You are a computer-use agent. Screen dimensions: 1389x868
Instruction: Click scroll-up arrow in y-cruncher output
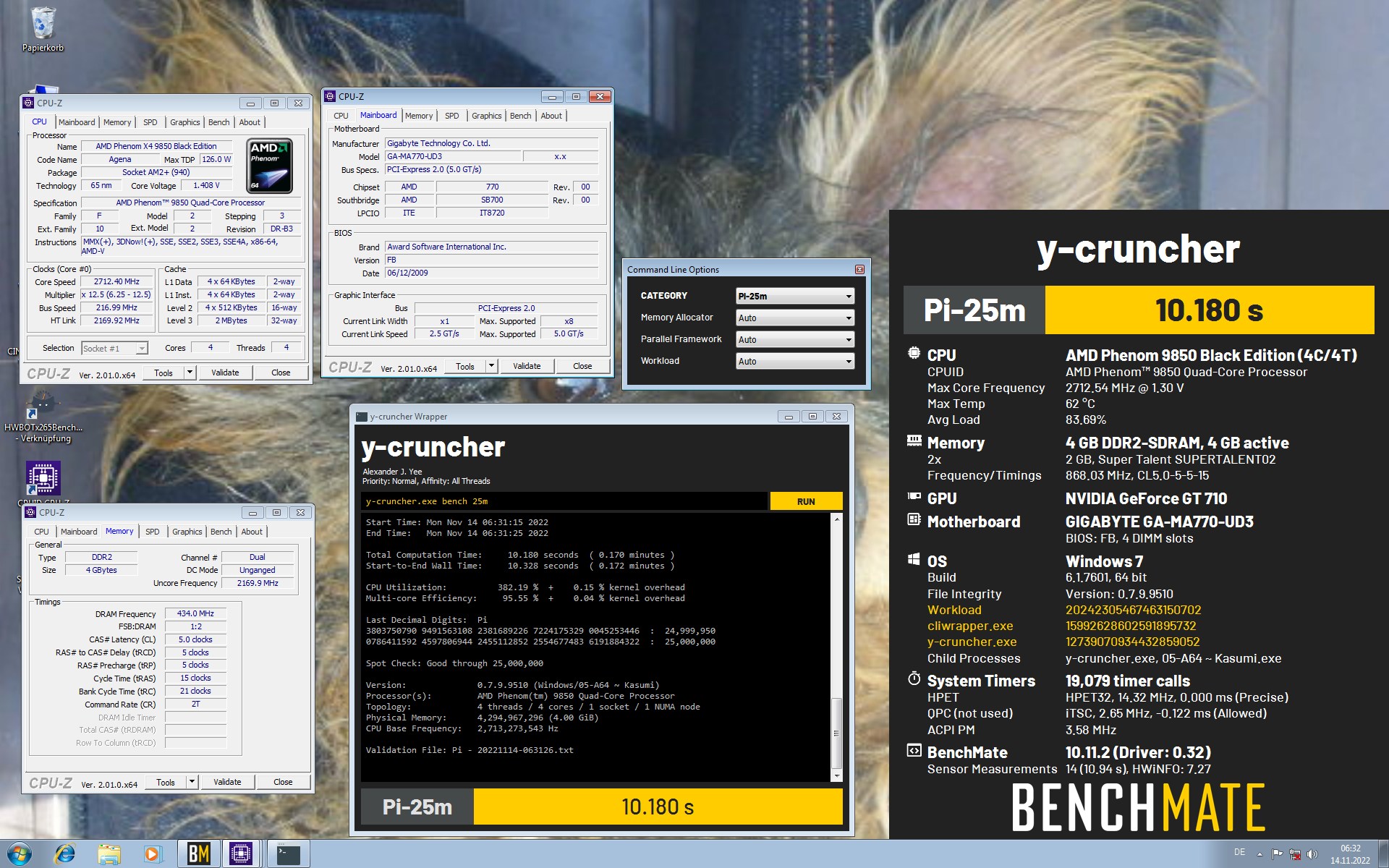(837, 519)
